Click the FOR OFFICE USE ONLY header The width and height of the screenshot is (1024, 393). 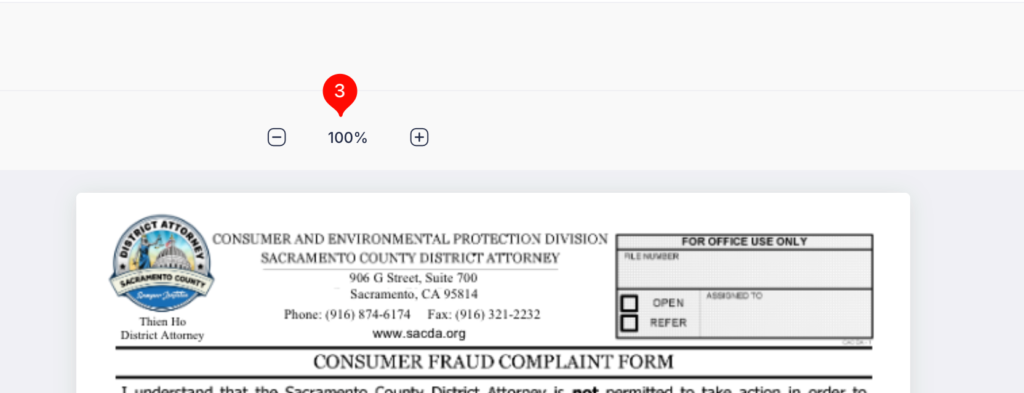coord(744,242)
